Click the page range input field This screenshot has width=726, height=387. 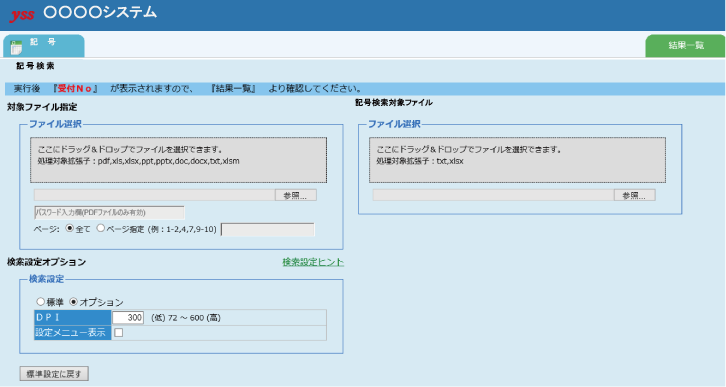coord(268,230)
